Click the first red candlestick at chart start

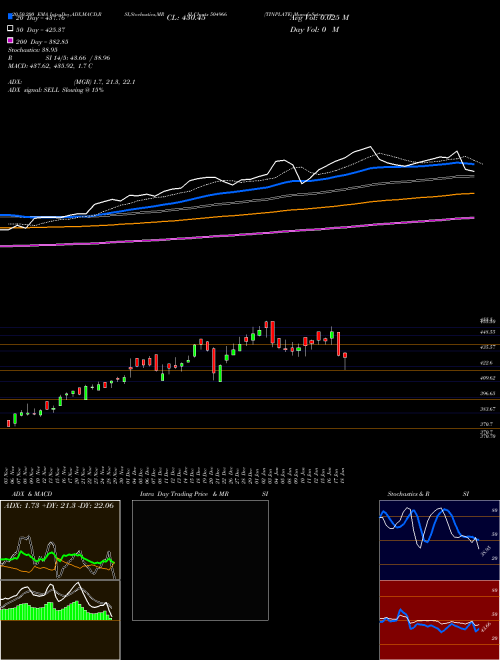pyautogui.click(x=8, y=423)
